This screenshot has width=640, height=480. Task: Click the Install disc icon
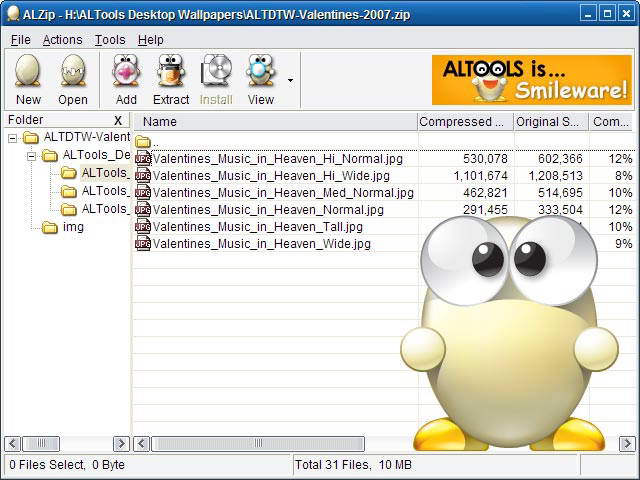[x=216, y=71]
